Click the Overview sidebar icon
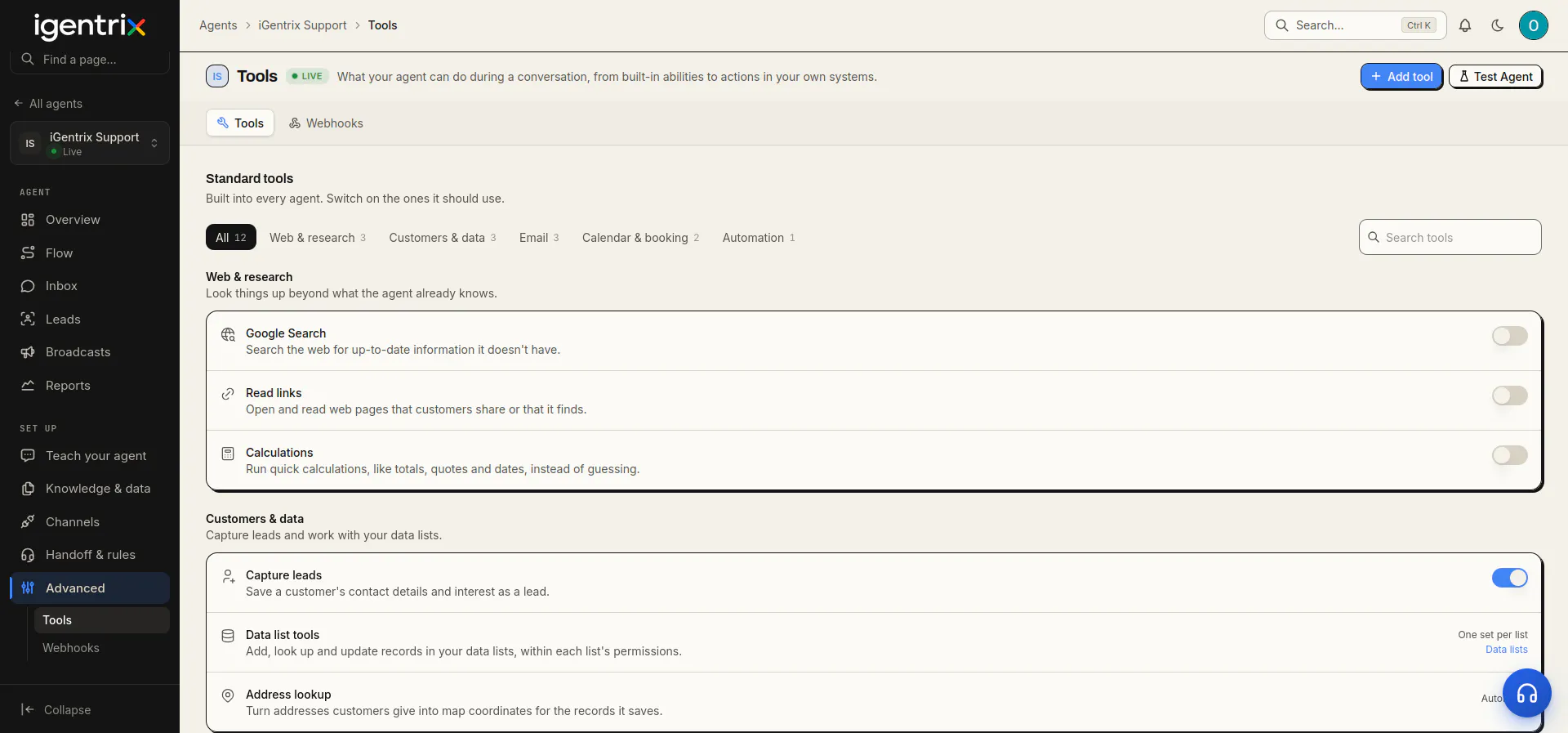 point(28,220)
